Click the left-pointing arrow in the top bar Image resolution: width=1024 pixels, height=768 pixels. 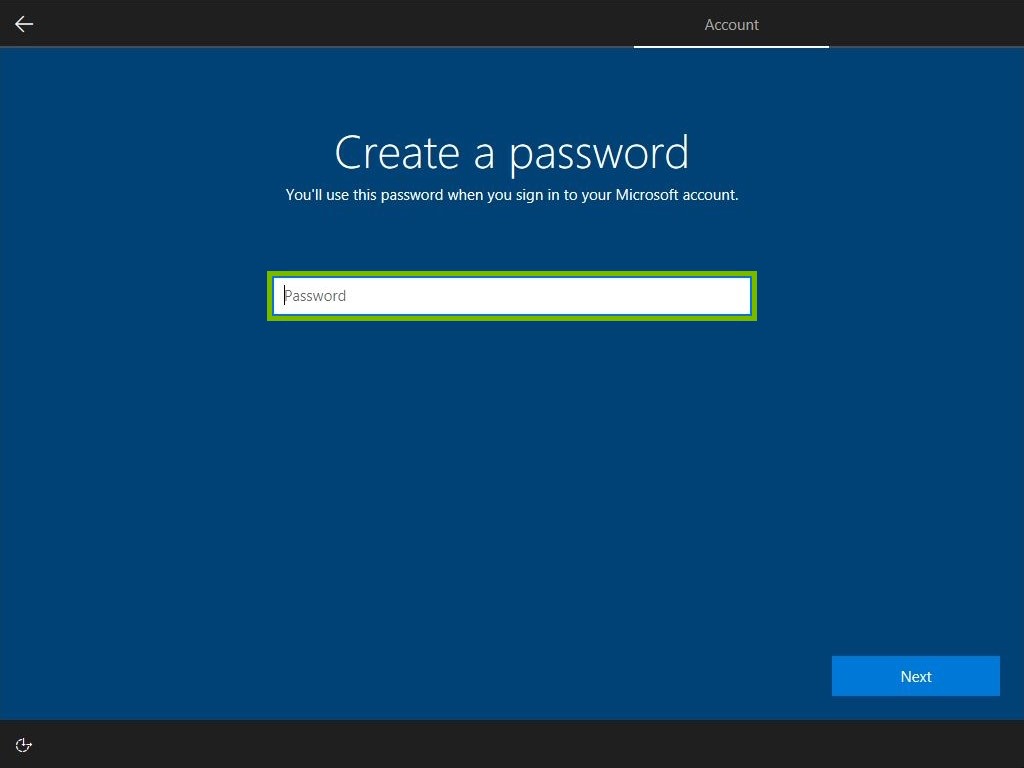(23, 23)
